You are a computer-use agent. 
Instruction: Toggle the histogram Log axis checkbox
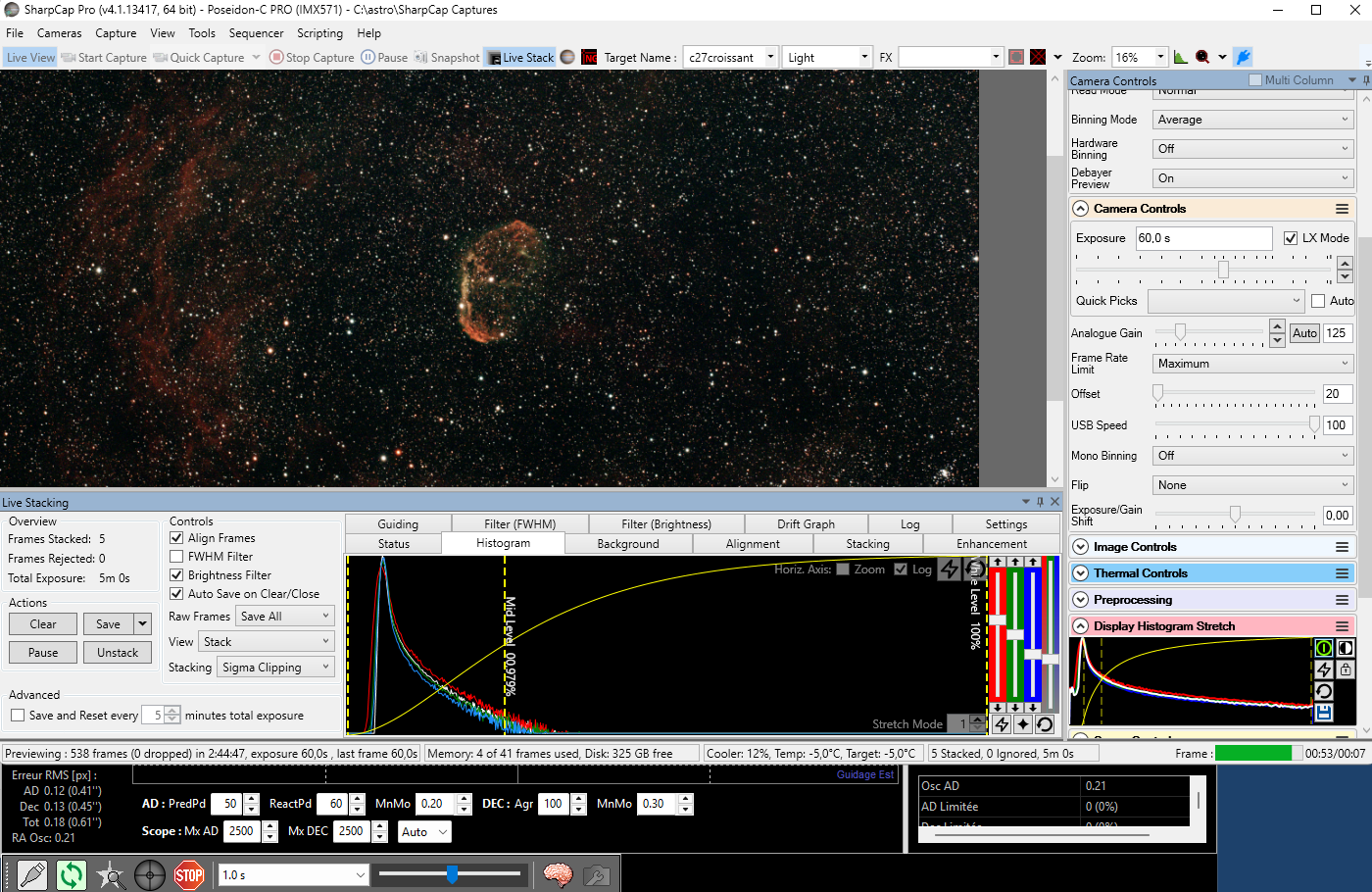pyautogui.click(x=901, y=570)
